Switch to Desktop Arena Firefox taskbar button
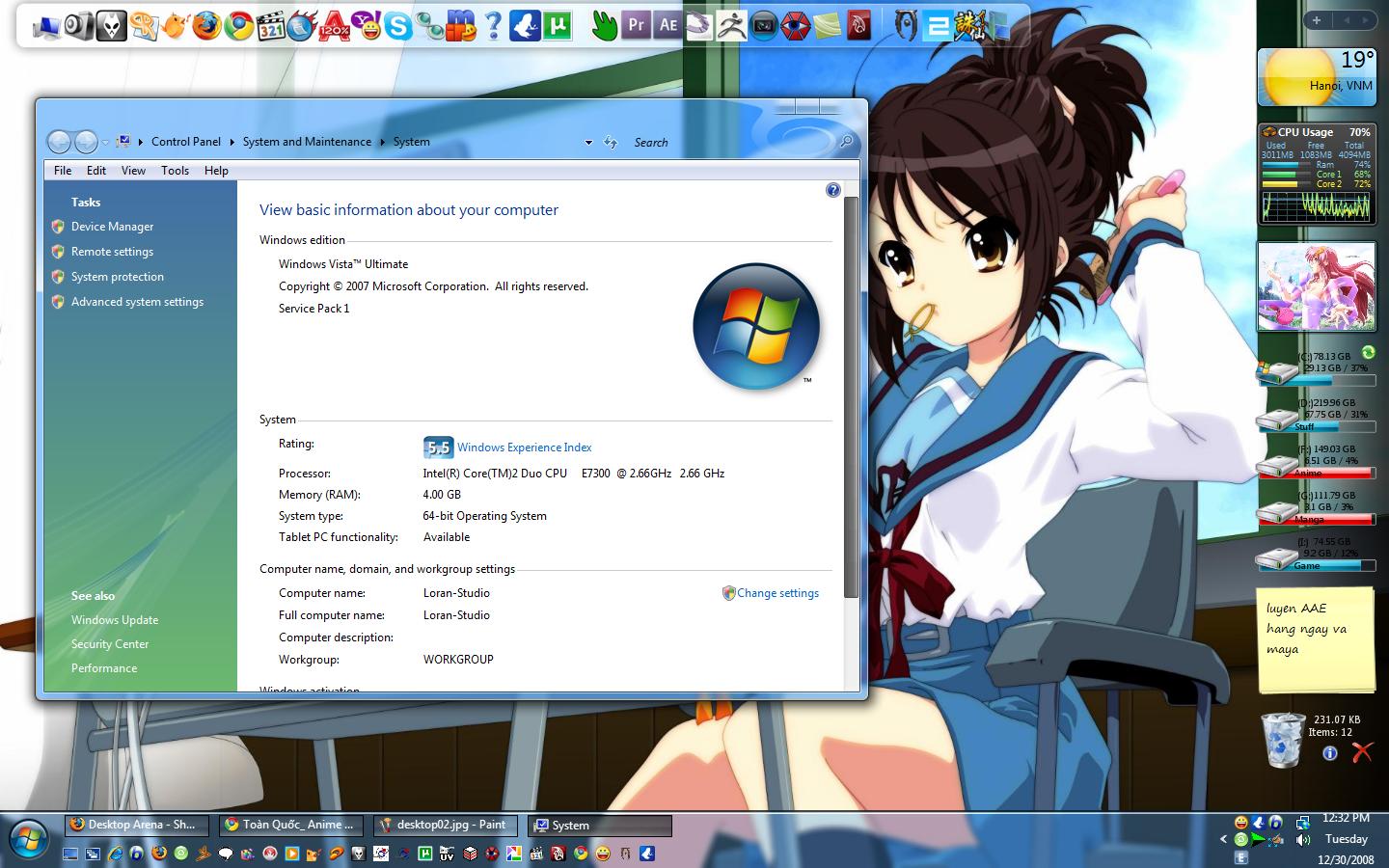Image resolution: width=1389 pixels, height=868 pixels. coord(135,826)
